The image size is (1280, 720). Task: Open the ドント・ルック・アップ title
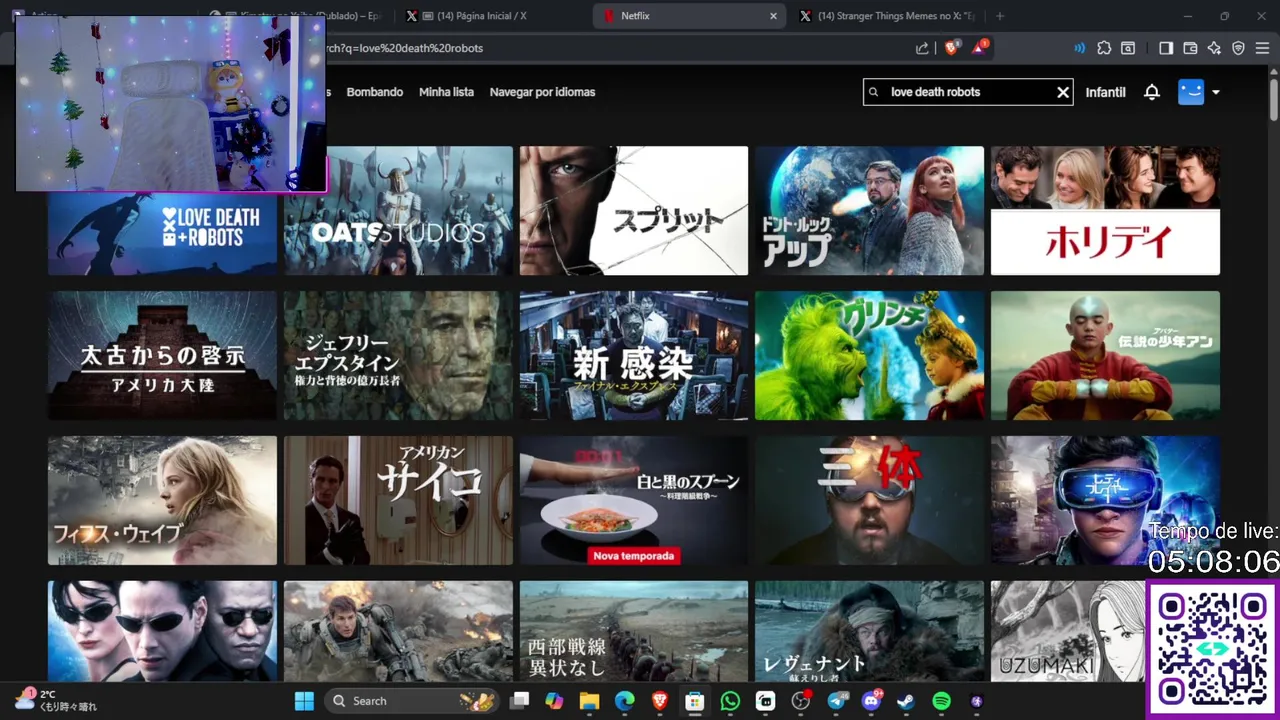870,211
